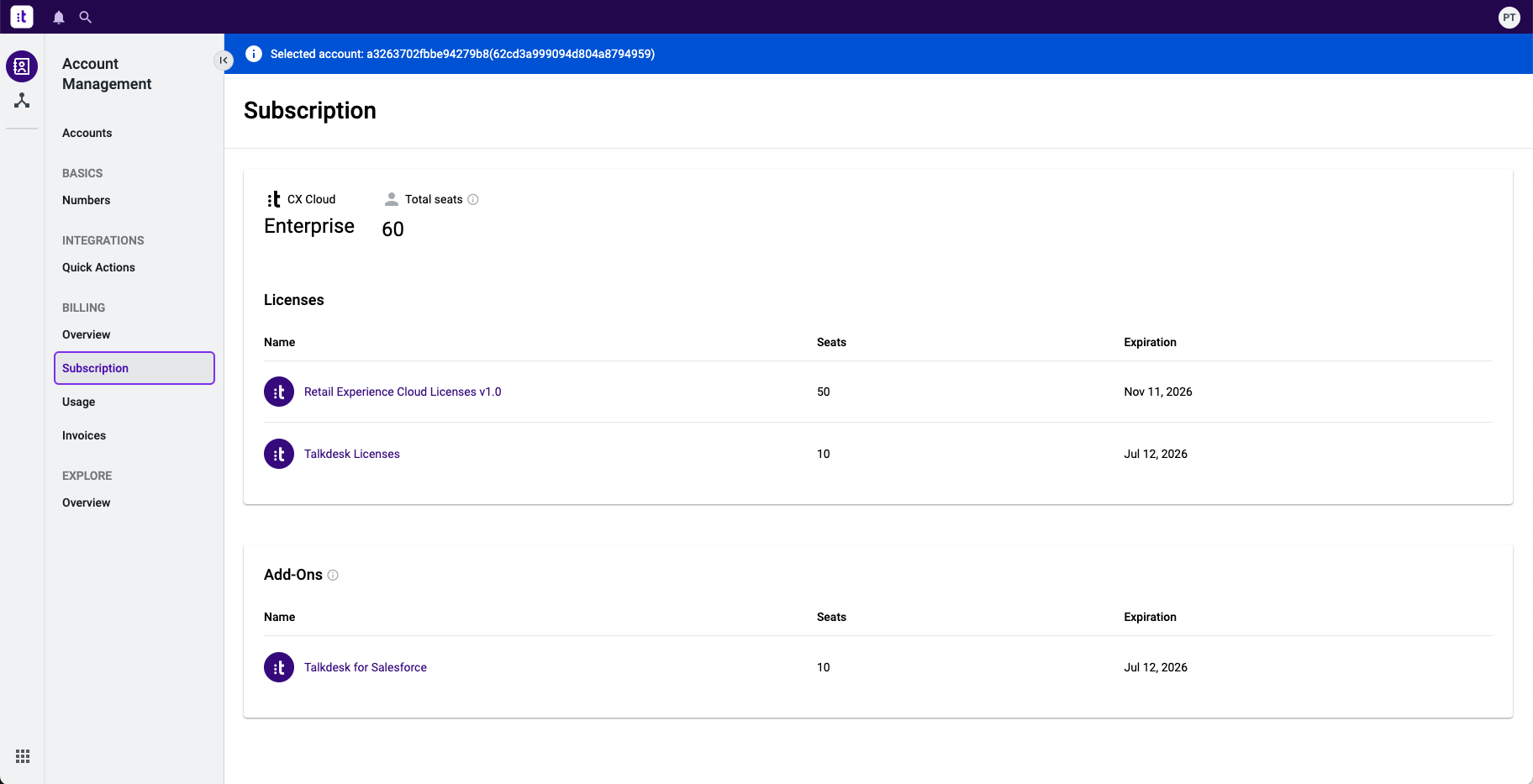Click Add-Ons table Seats column header
This screenshot has width=1533, height=784.
coord(831,617)
